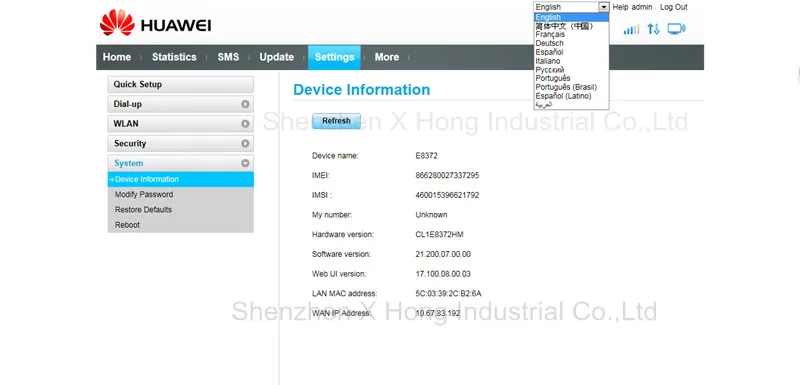The width and height of the screenshot is (800, 385).
Task: Click the Refresh button
Action: point(336,121)
